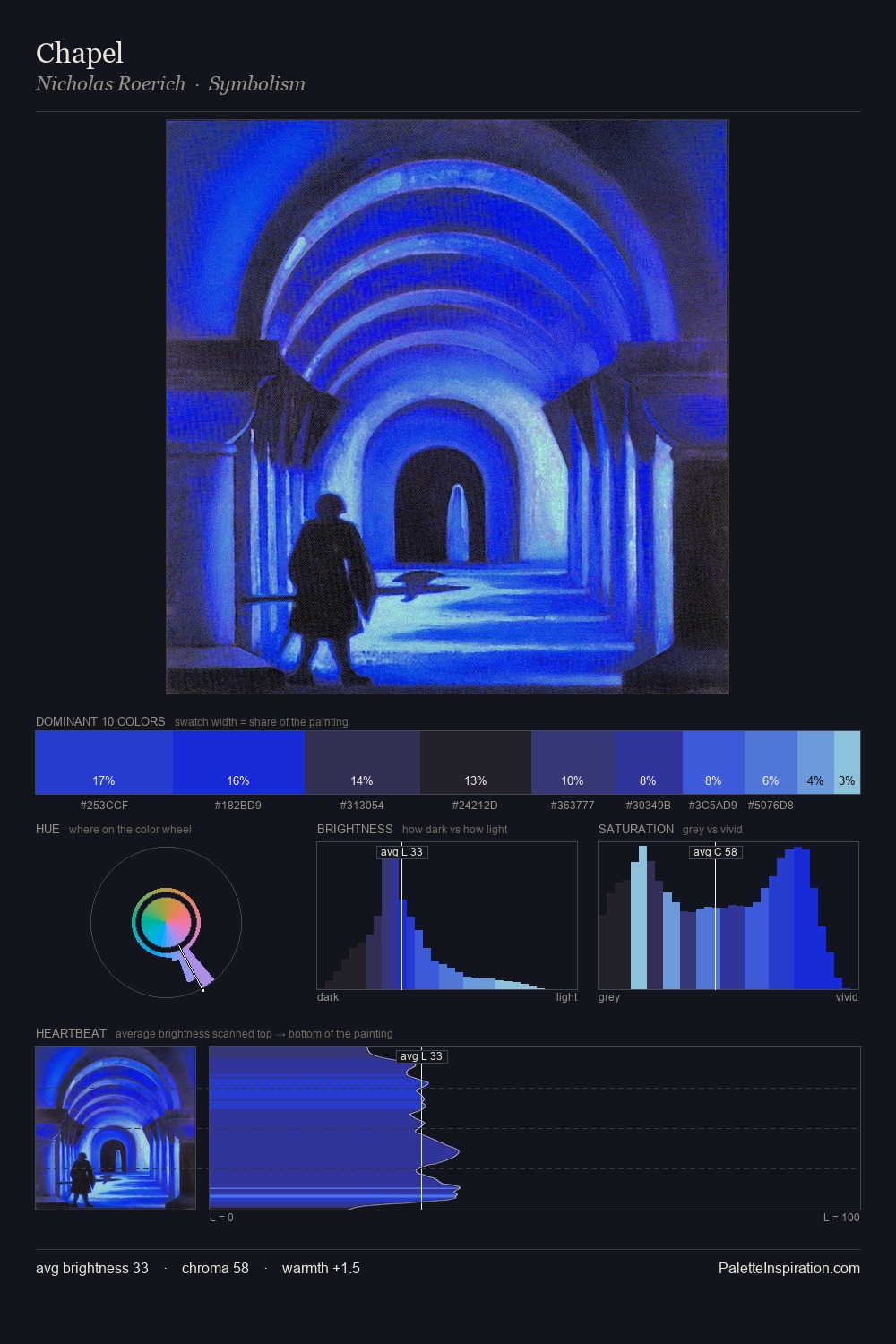This screenshot has width=896, height=1344.
Task: Click the Symbolism style label
Action: click(x=257, y=84)
